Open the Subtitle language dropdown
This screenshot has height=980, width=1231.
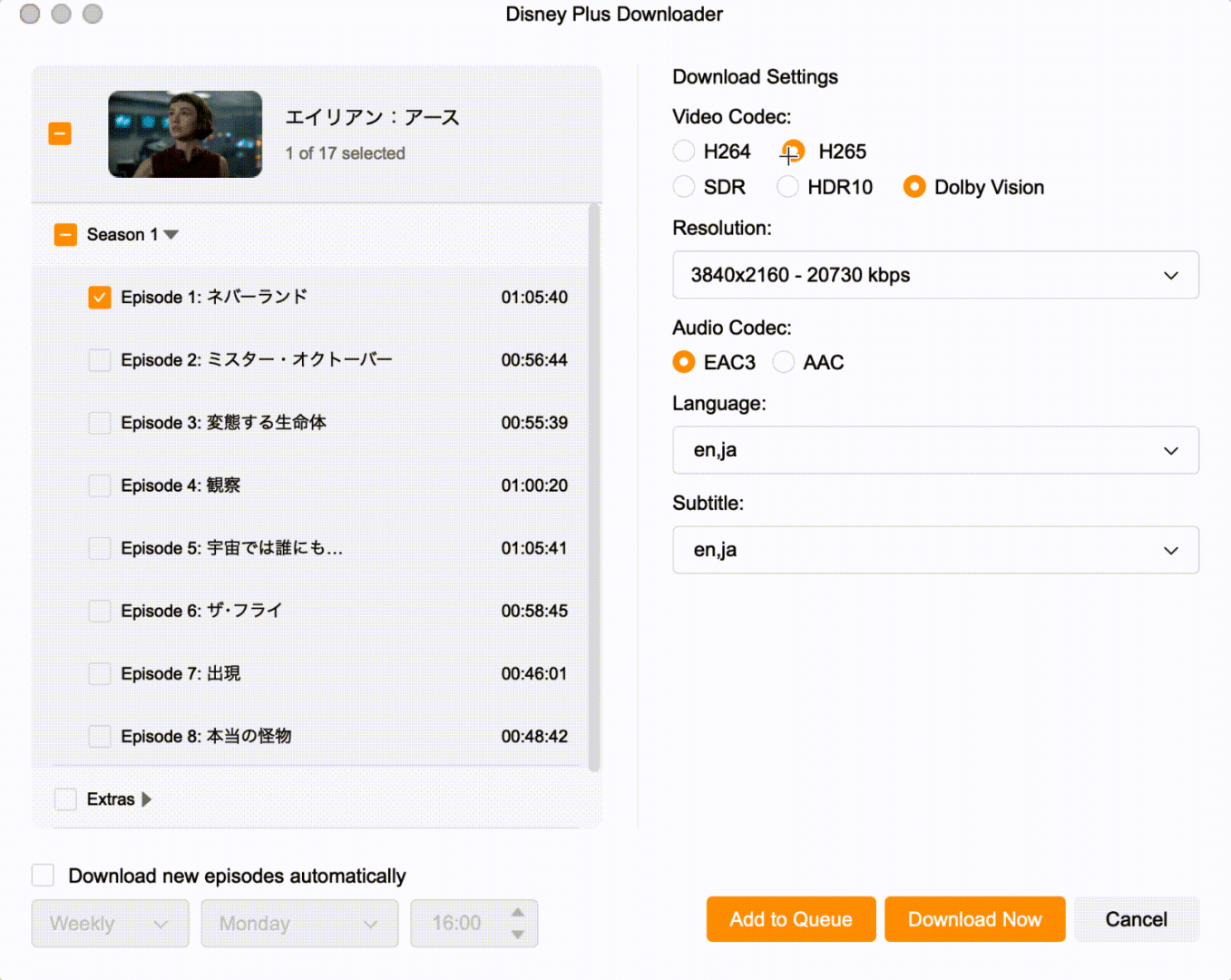pos(935,550)
